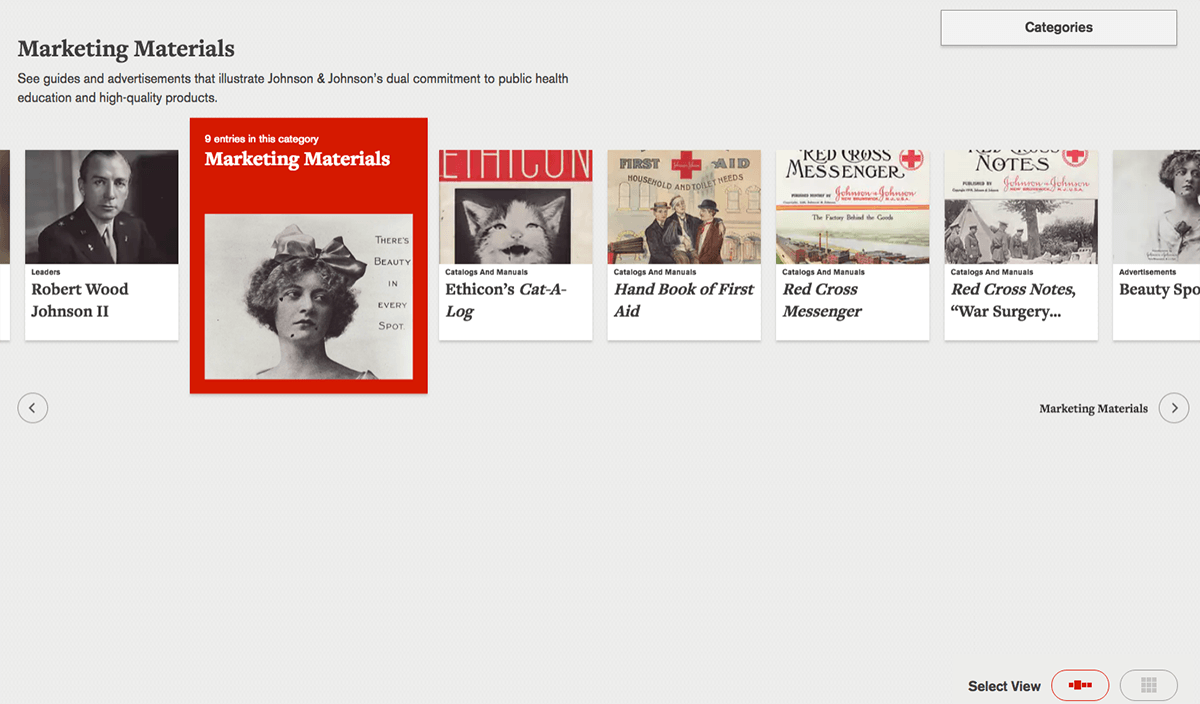The image size is (1200, 704).
Task: Click the 'Beauty Spo' card title
Action: pyautogui.click(x=1159, y=290)
